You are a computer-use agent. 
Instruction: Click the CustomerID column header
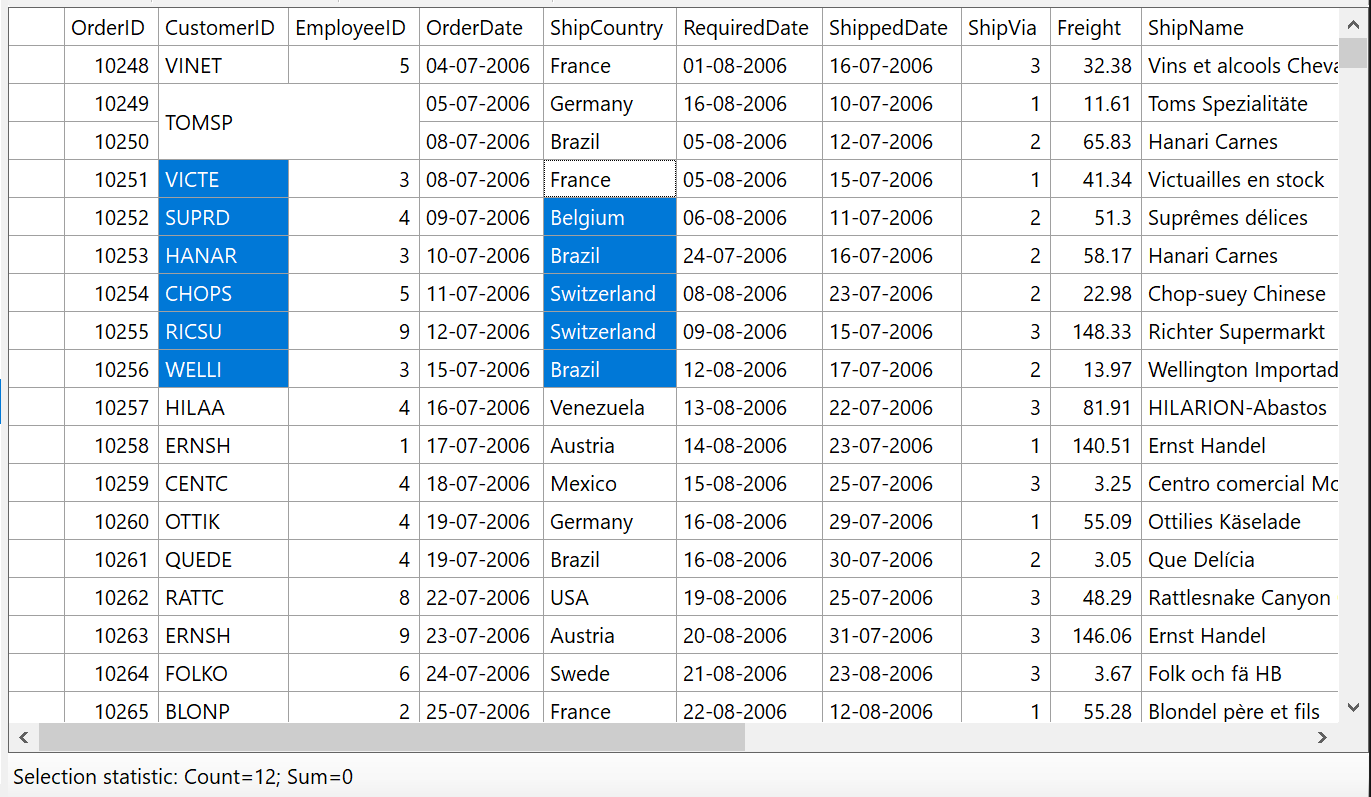coord(223,28)
